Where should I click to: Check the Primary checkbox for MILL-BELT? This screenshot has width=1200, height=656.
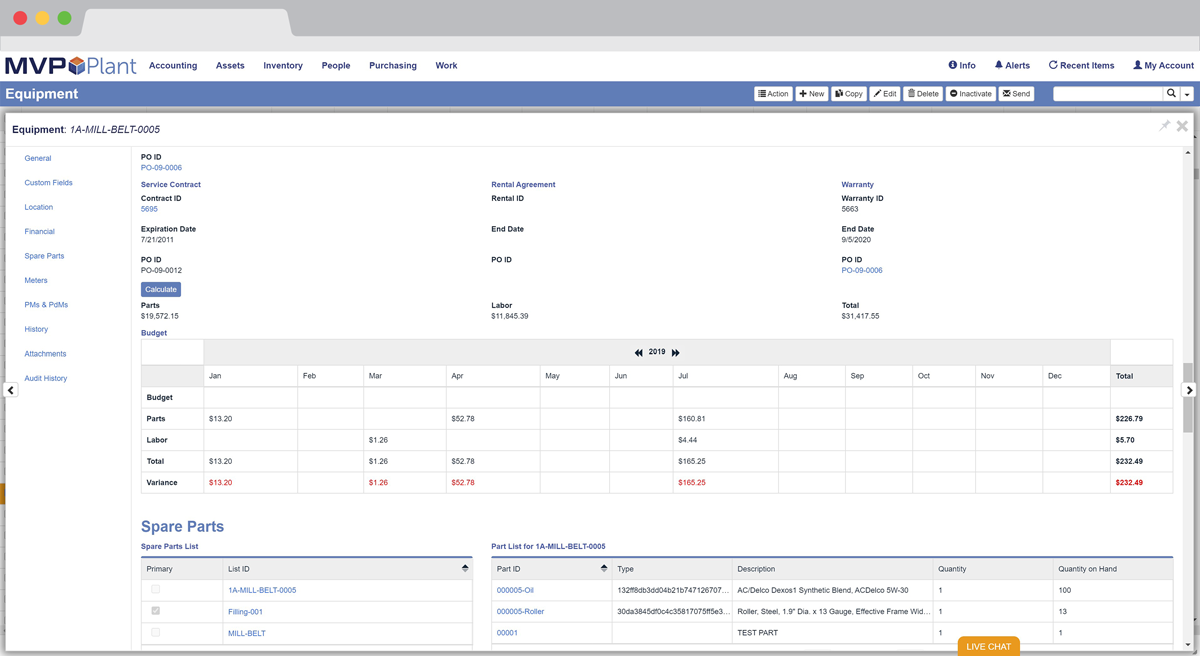[155, 632]
